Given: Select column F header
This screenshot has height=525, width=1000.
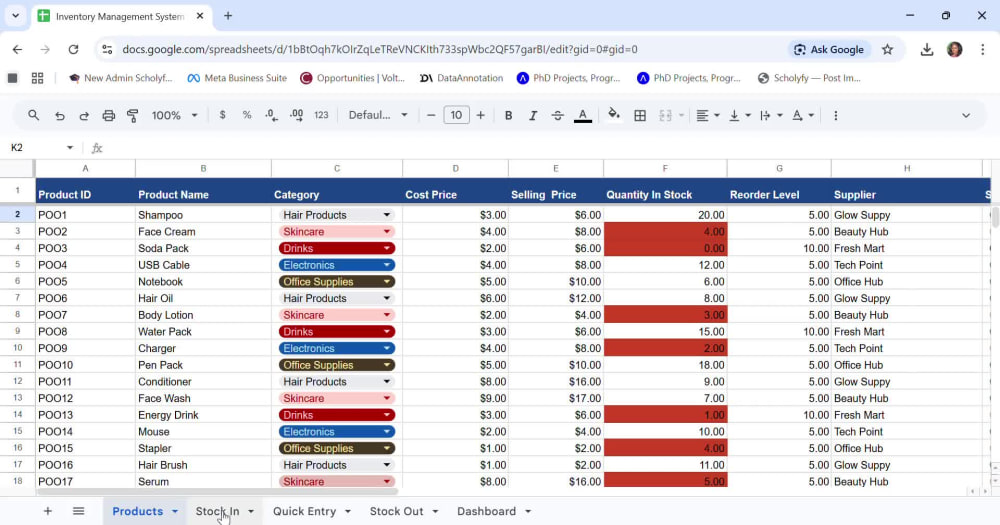Looking at the screenshot, I should pyautogui.click(x=665, y=168).
